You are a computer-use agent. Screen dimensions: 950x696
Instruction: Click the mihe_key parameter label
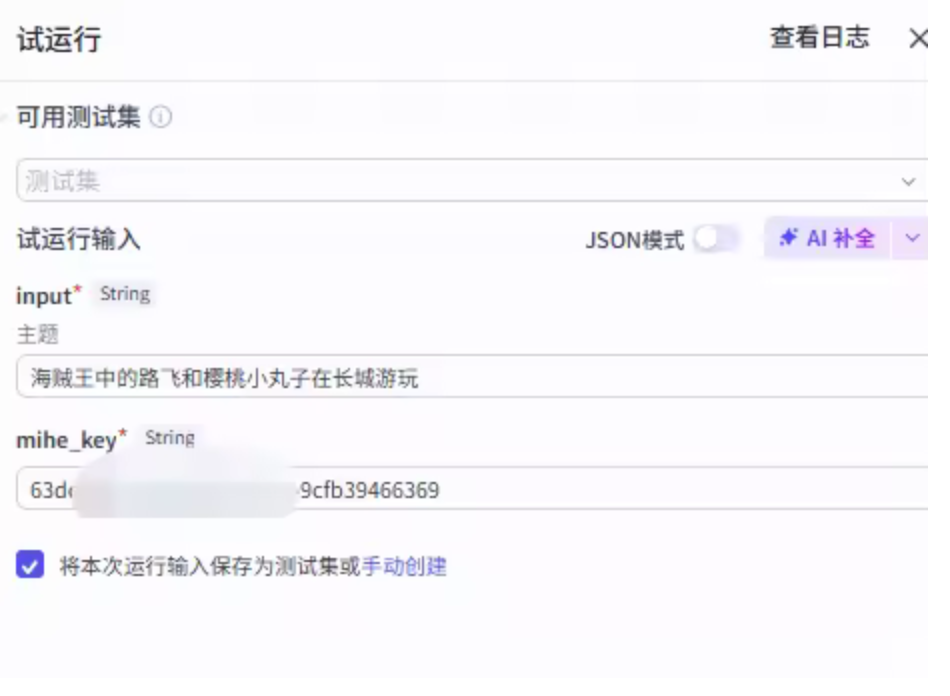(x=66, y=439)
